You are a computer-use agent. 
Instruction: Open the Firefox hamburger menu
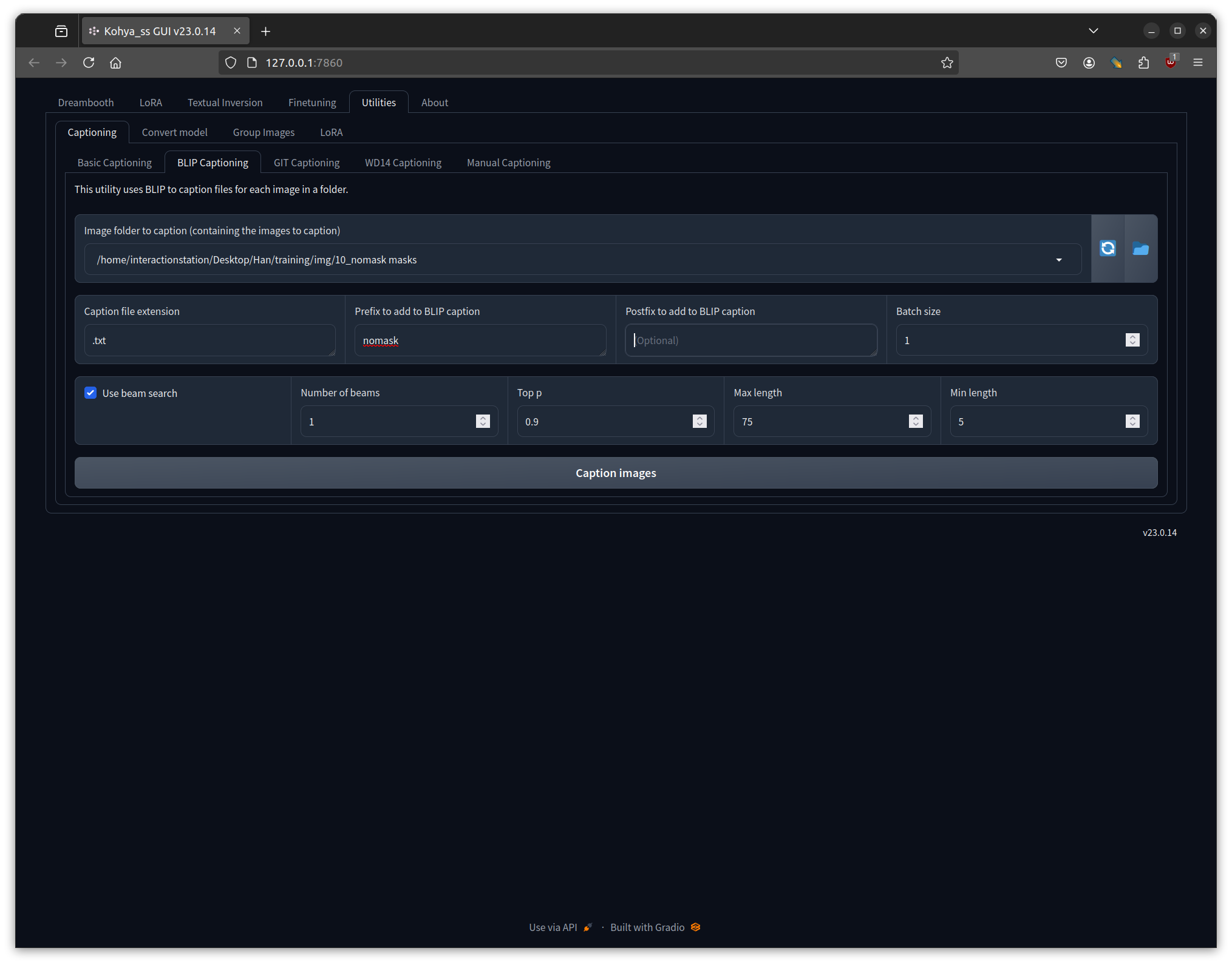1198,63
